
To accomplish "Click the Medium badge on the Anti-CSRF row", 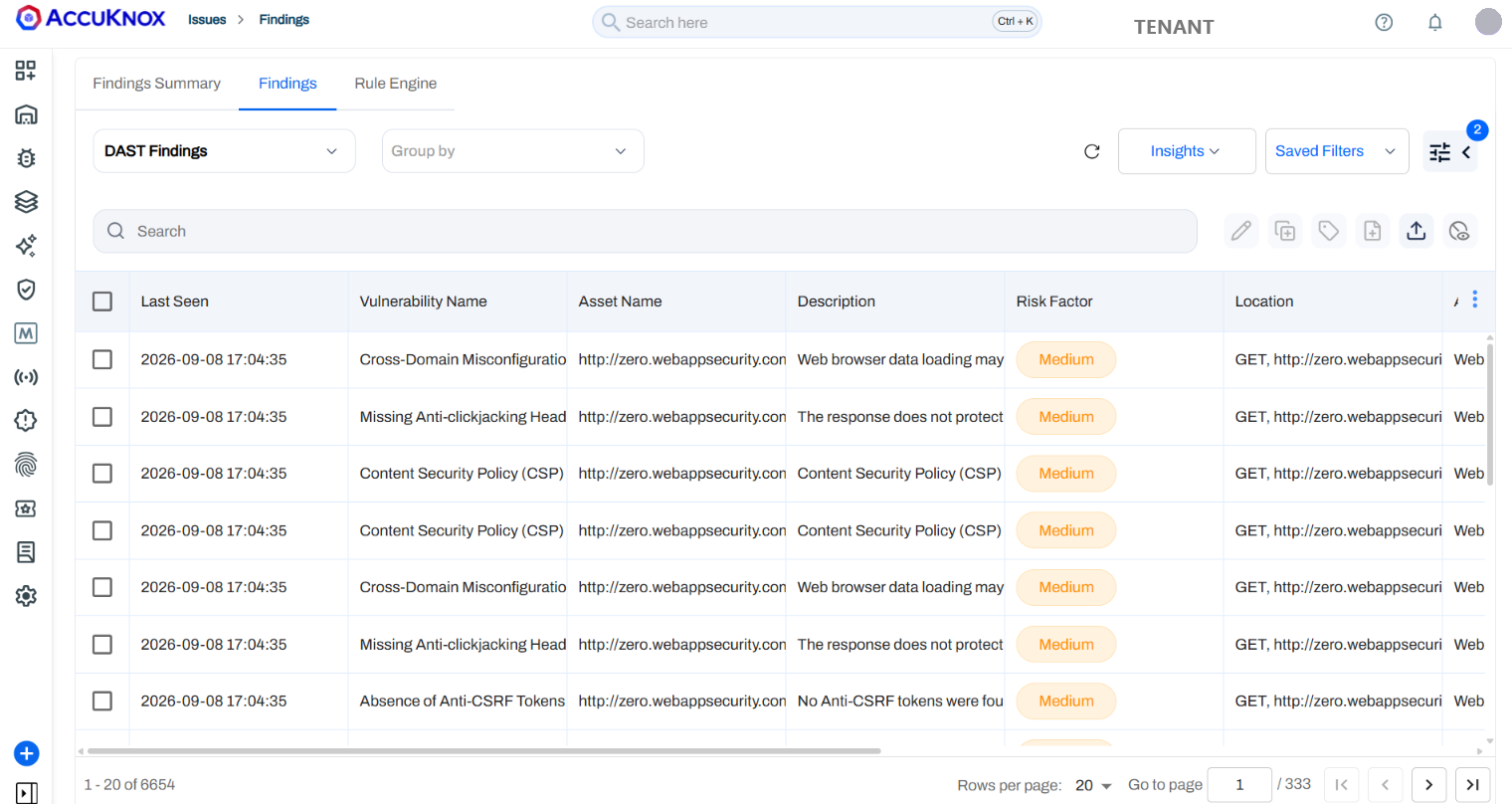I will [1066, 702].
